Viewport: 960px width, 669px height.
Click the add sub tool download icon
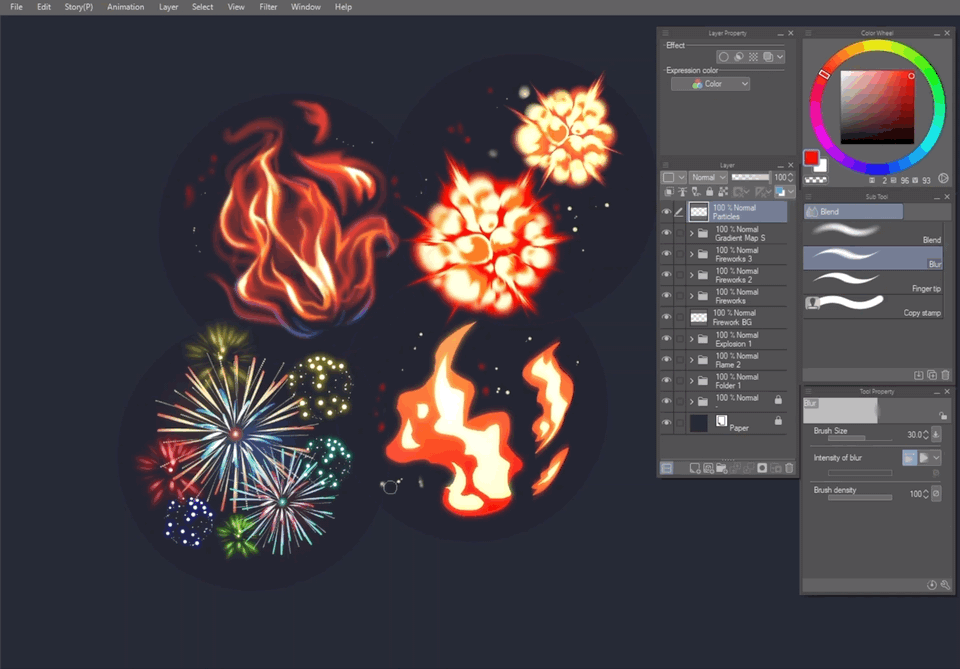(x=918, y=375)
